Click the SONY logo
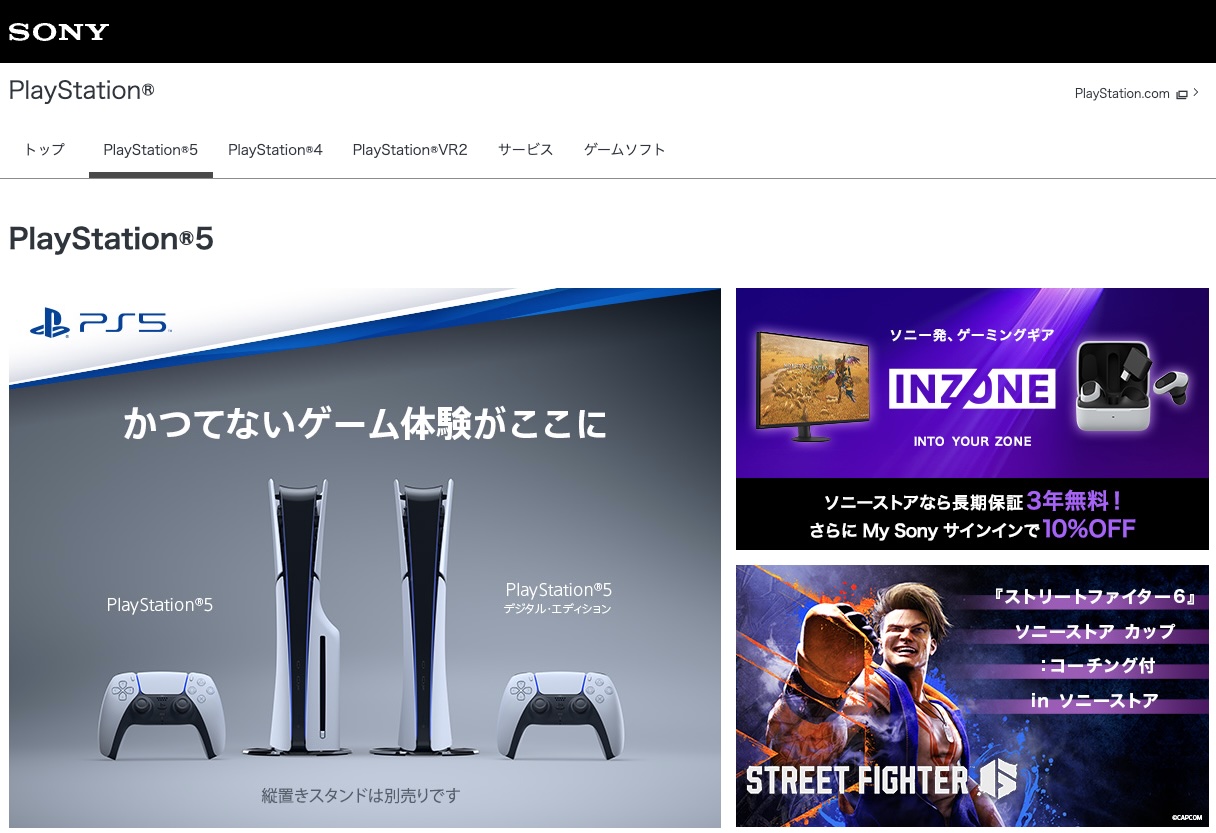The width and height of the screenshot is (1216, 833). pyautogui.click(x=58, y=32)
